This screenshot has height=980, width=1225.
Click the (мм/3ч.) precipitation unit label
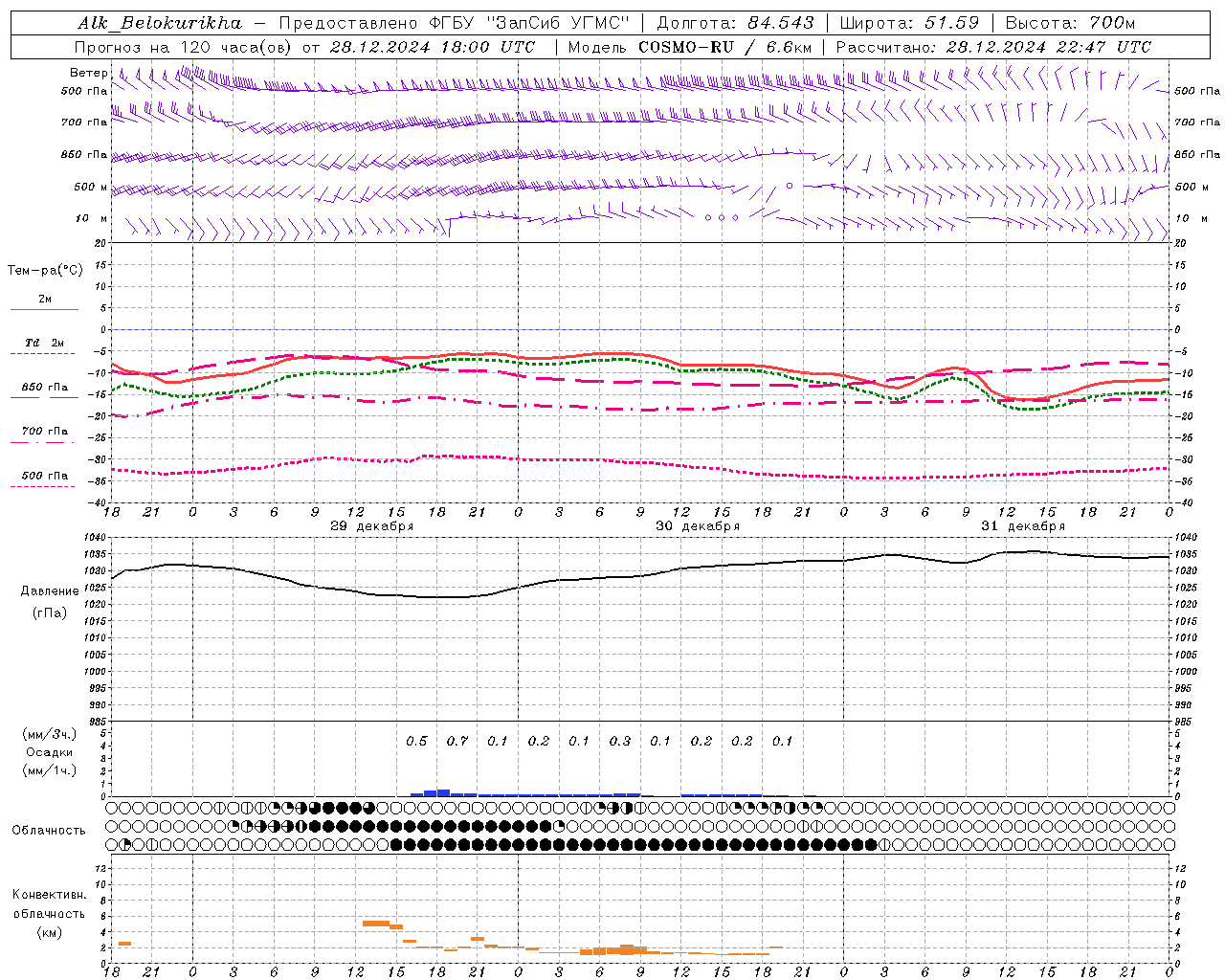click(50, 734)
